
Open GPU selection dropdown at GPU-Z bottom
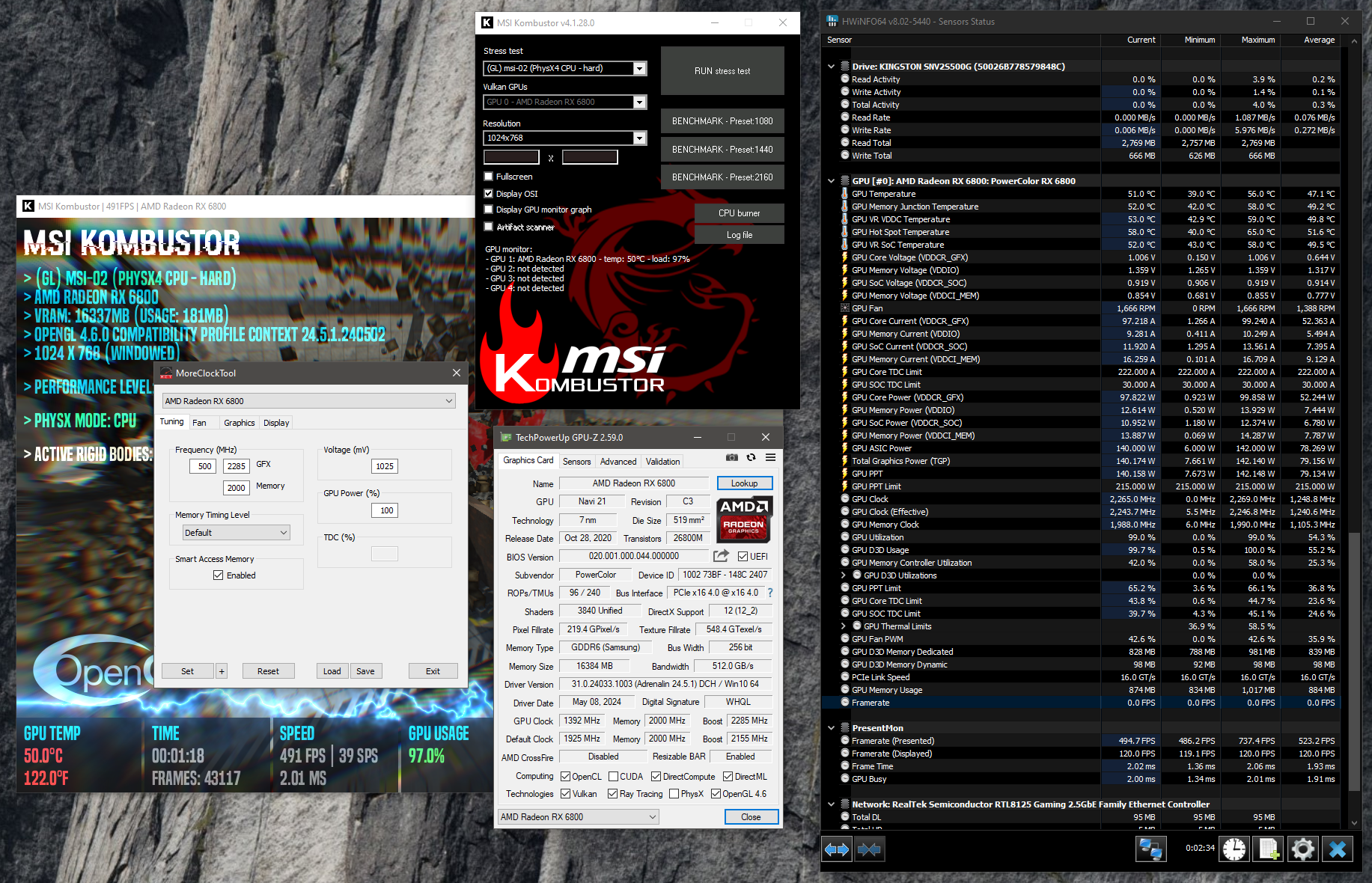579,817
